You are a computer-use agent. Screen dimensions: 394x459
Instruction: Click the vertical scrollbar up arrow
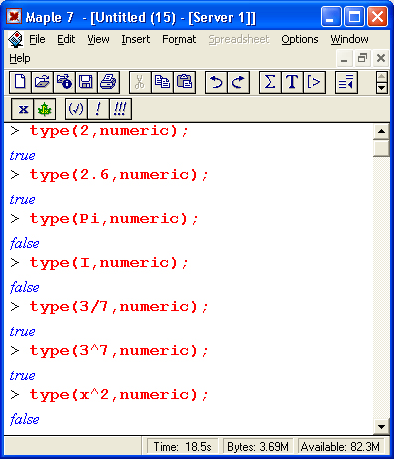pyautogui.click(x=381, y=132)
